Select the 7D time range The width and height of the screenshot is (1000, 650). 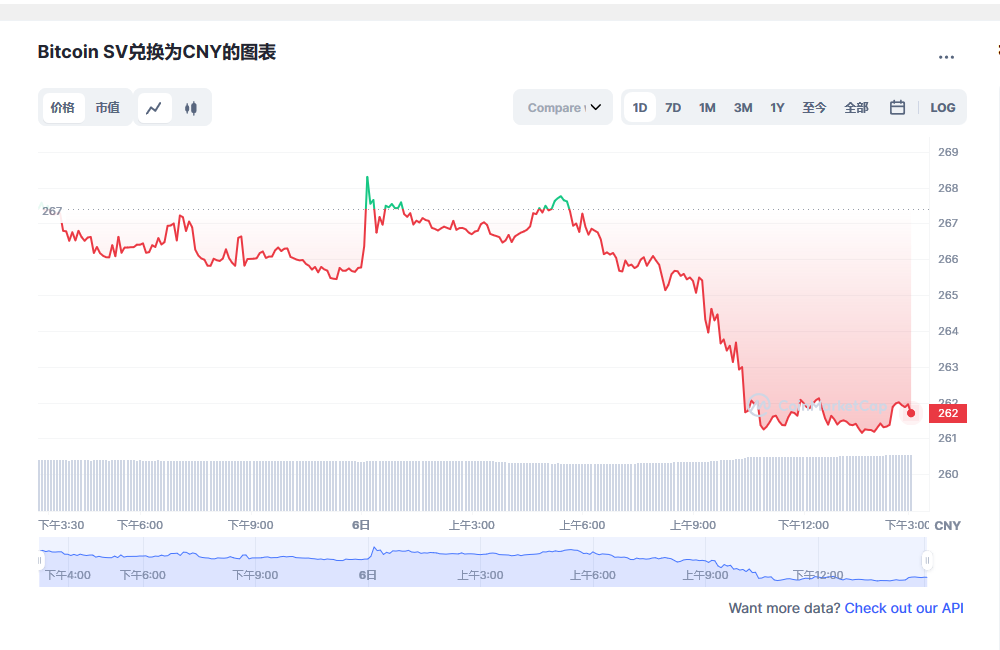click(x=673, y=108)
